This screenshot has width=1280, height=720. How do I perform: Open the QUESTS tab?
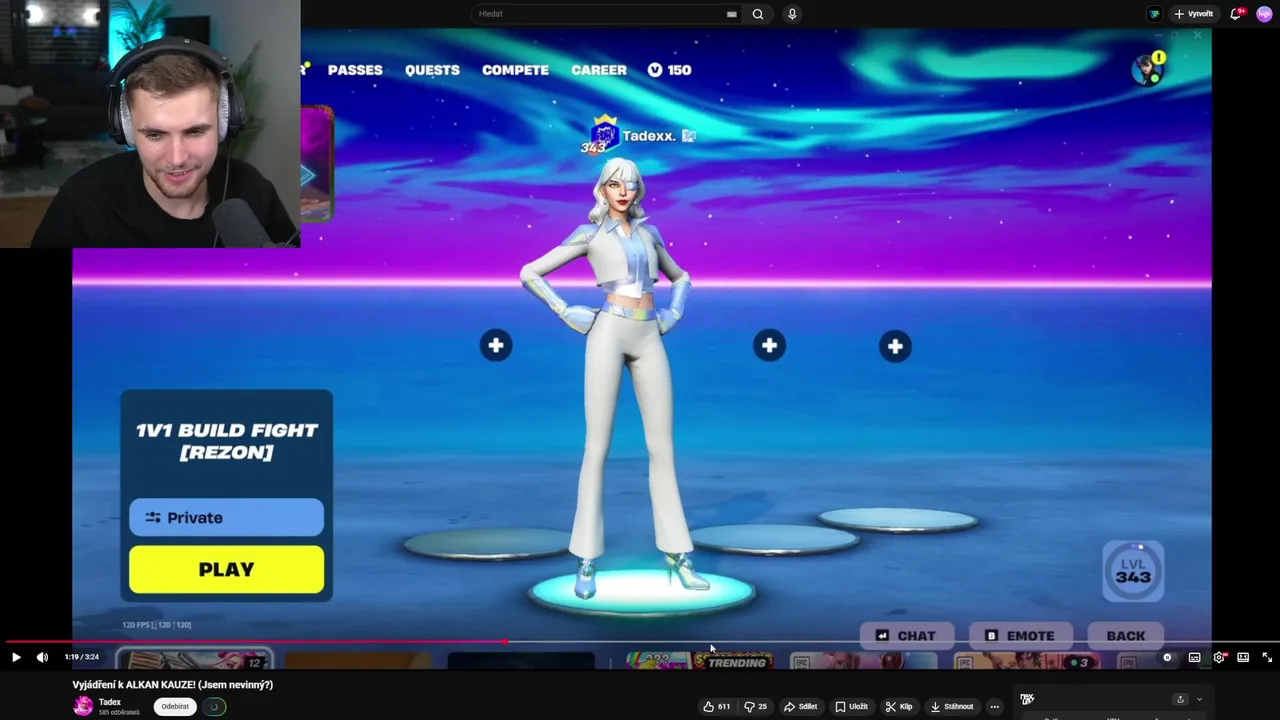pos(432,70)
